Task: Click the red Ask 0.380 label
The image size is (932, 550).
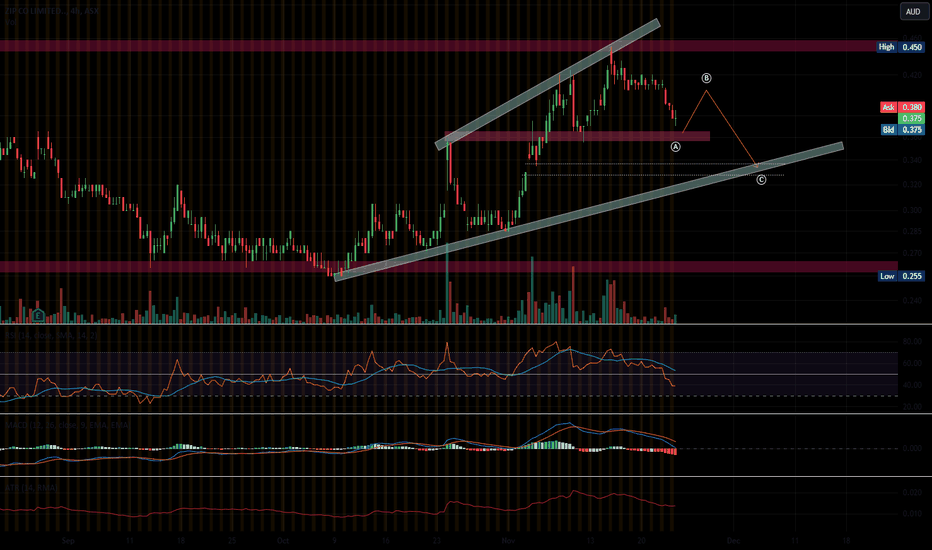Action: pyautogui.click(x=902, y=107)
